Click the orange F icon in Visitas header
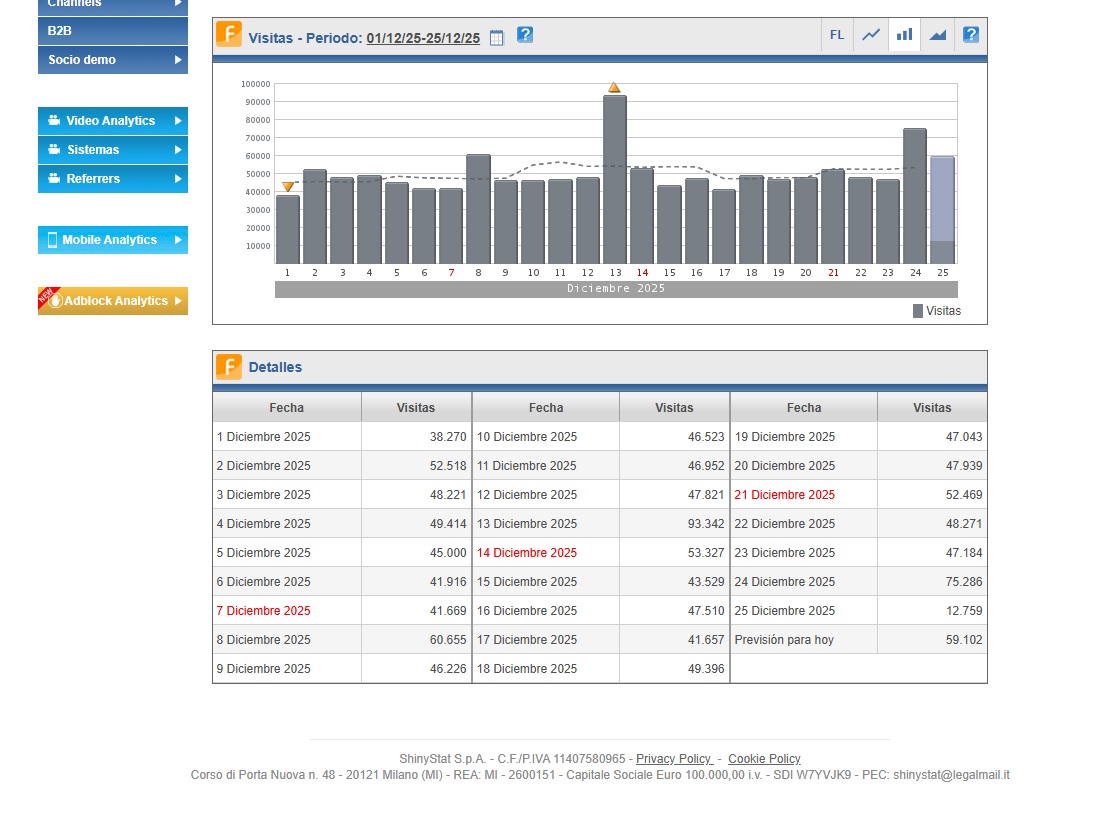Viewport: 1100px width, 814px height. click(229, 35)
